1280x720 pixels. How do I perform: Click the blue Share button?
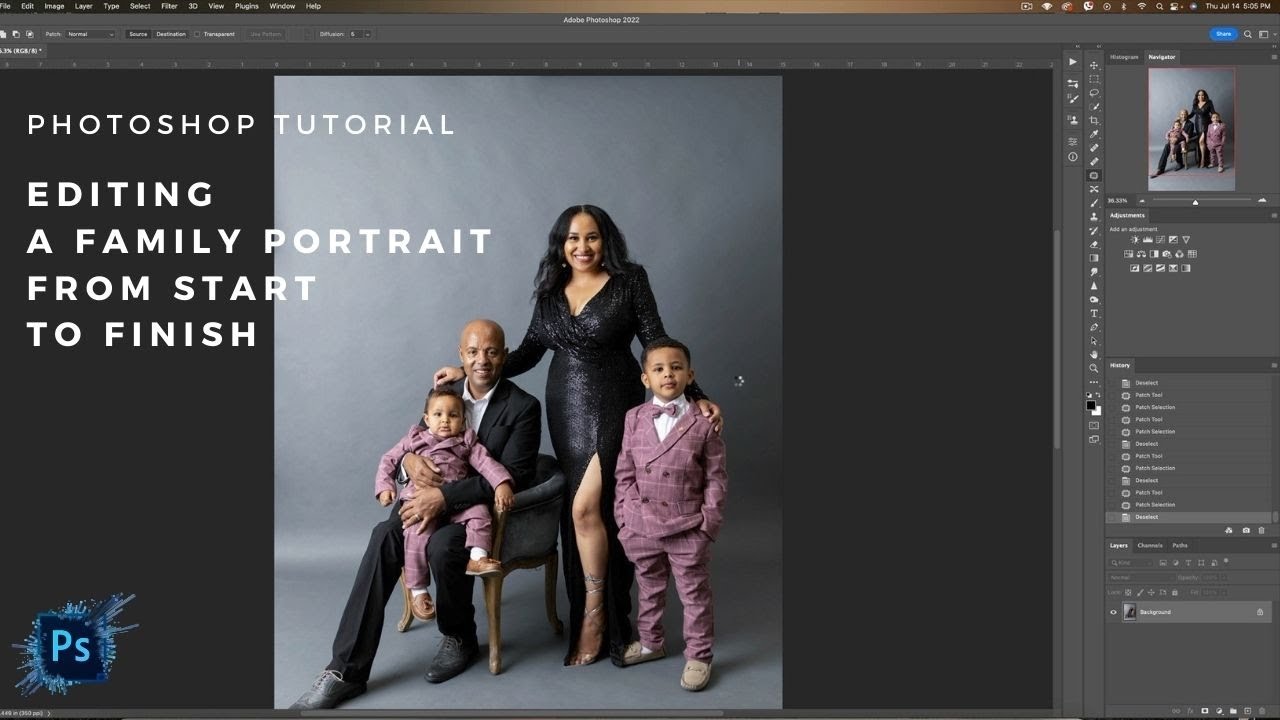[1223, 34]
